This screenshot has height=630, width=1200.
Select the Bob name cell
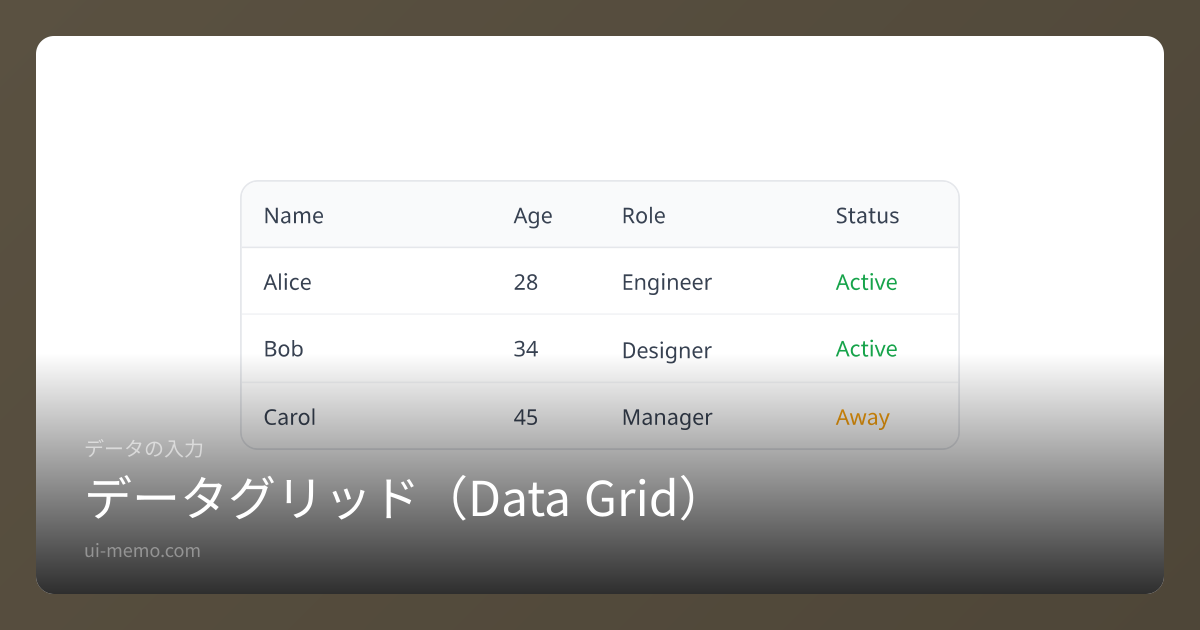point(283,349)
